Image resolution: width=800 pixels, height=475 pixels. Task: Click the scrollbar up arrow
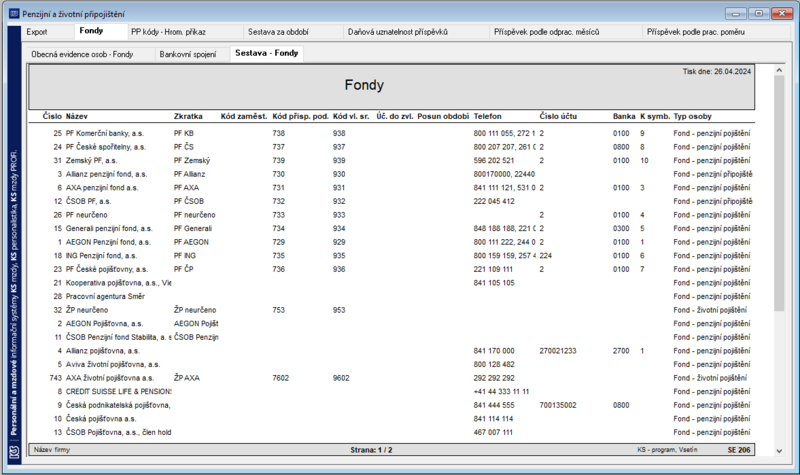coord(779,70)
